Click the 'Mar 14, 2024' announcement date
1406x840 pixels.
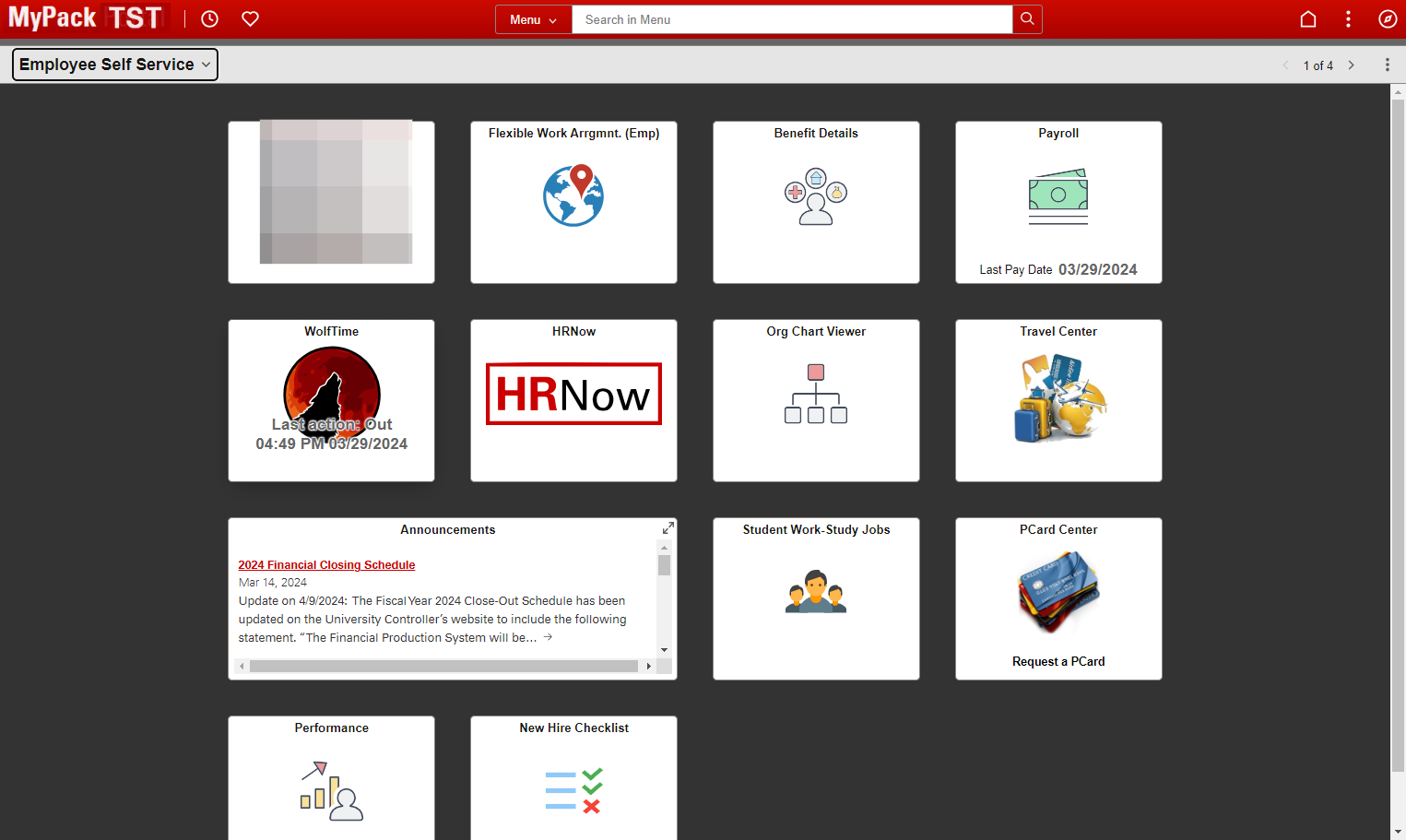[273, 583]
